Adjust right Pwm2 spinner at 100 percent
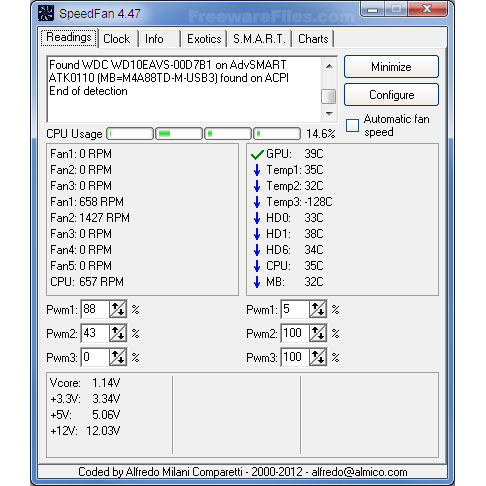The width and height of the screenshot is (486, 486). [x=318, y=334]
